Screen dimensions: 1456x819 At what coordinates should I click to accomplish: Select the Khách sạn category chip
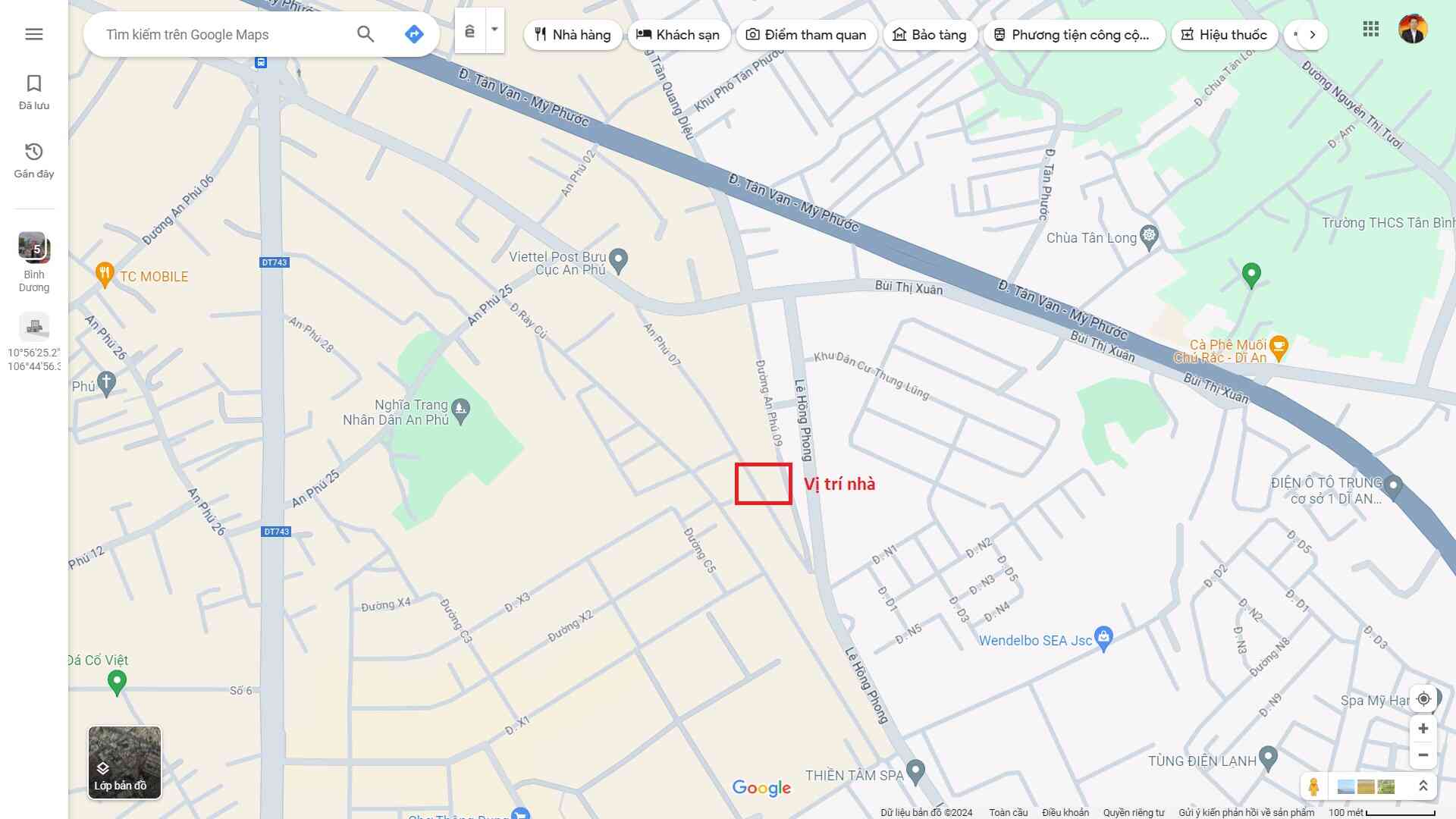point(678,35)
